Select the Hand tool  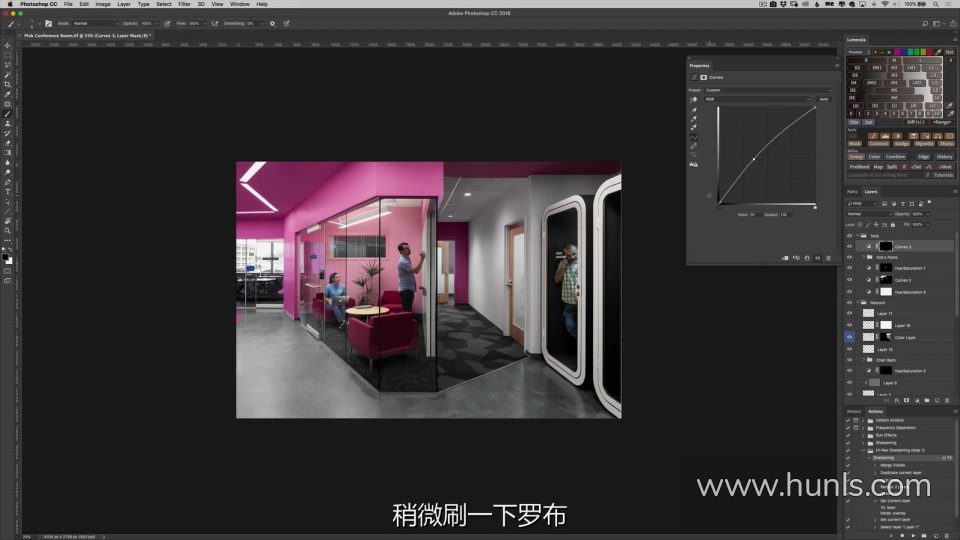point(7,222)
